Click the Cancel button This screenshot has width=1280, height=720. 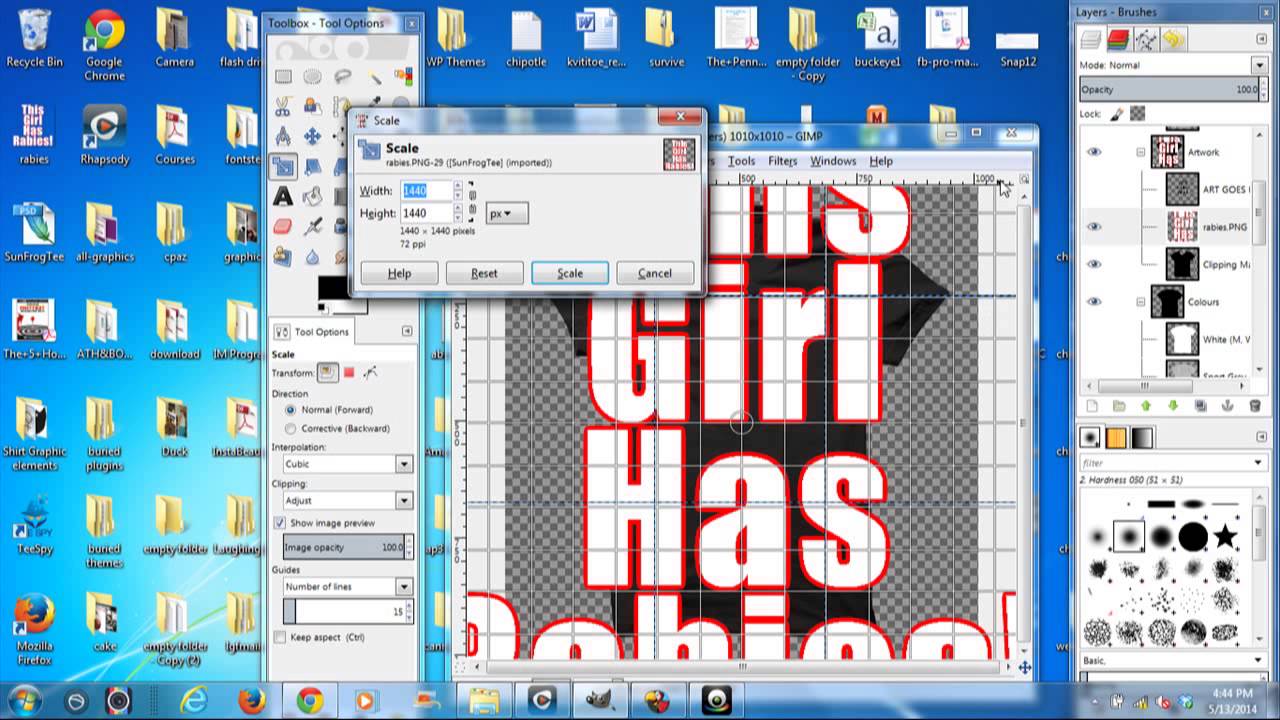click(655, 273)
